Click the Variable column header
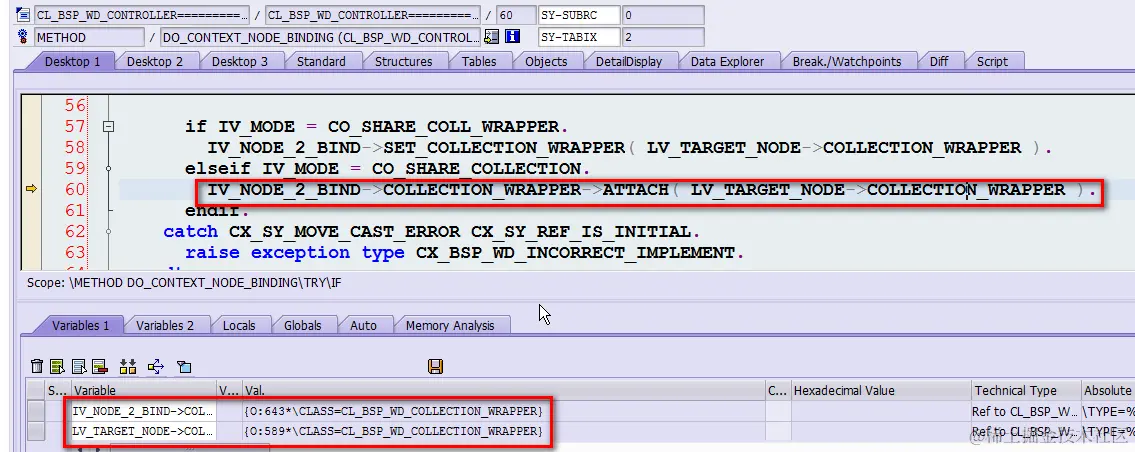 (x=143, y=390)
